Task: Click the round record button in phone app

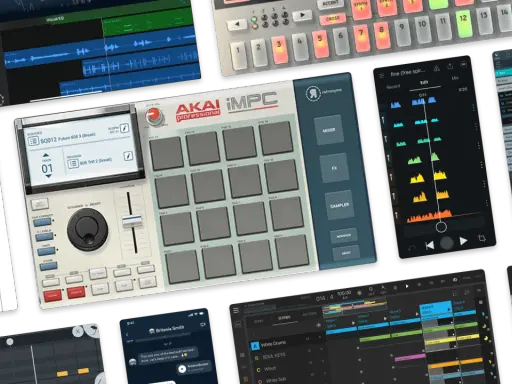Action: pos(447,243)
